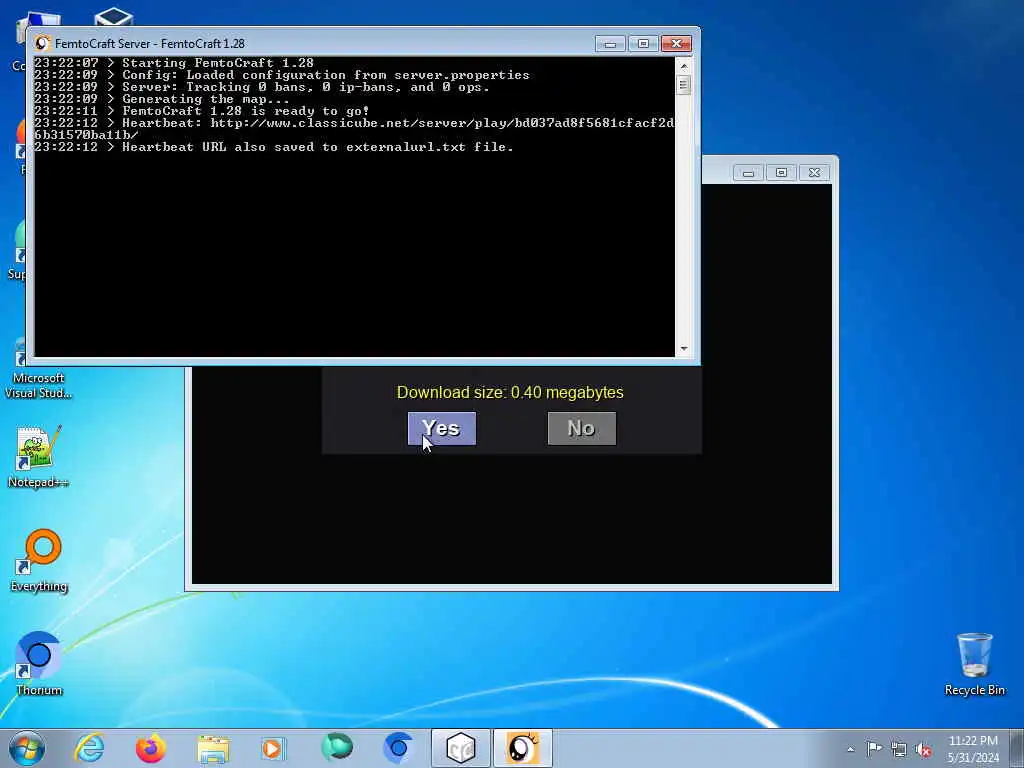
Task: Open Thorium browser from the taskbar
Action: (x=398, y=748)
